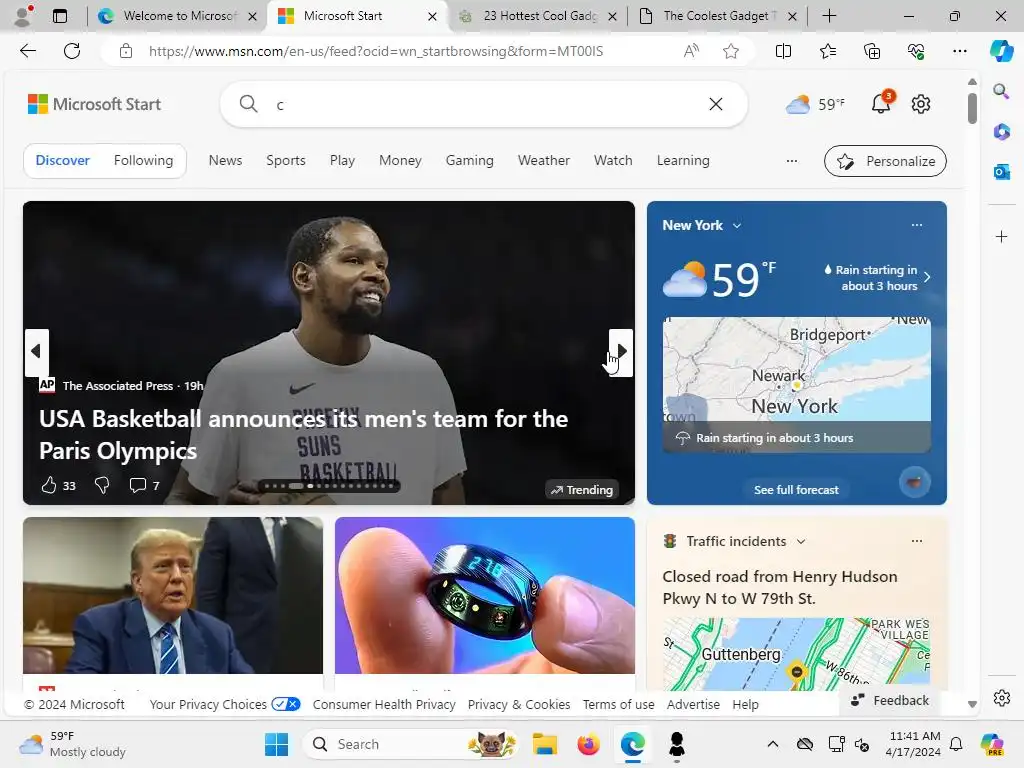Screen dimensions: 1024x768
Task: Open Favorites list icon
Action: click(x=827, y=51)
